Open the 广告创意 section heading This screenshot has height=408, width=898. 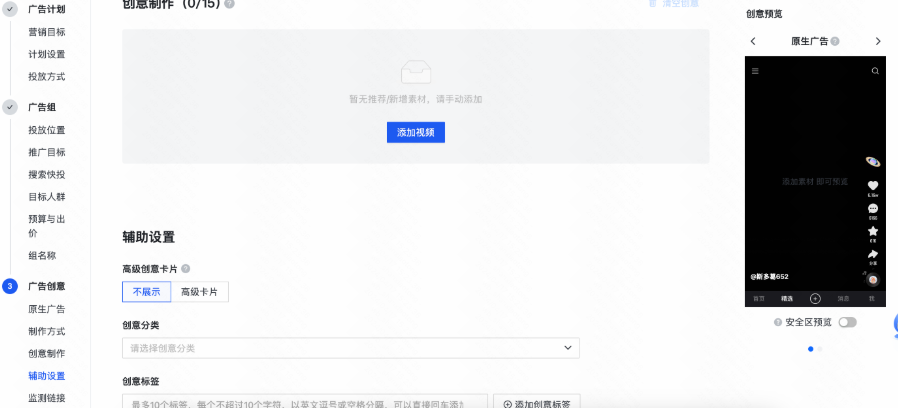47,287
